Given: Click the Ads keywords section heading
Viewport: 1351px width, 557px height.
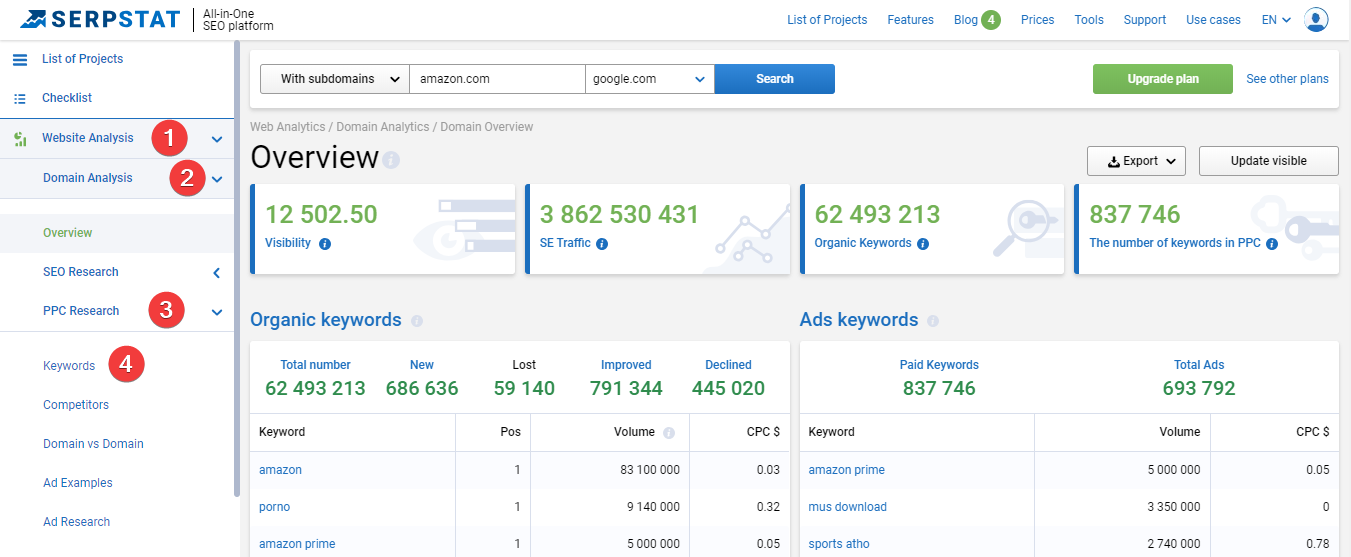Looking at the screenshot, I should coord(859,320).
